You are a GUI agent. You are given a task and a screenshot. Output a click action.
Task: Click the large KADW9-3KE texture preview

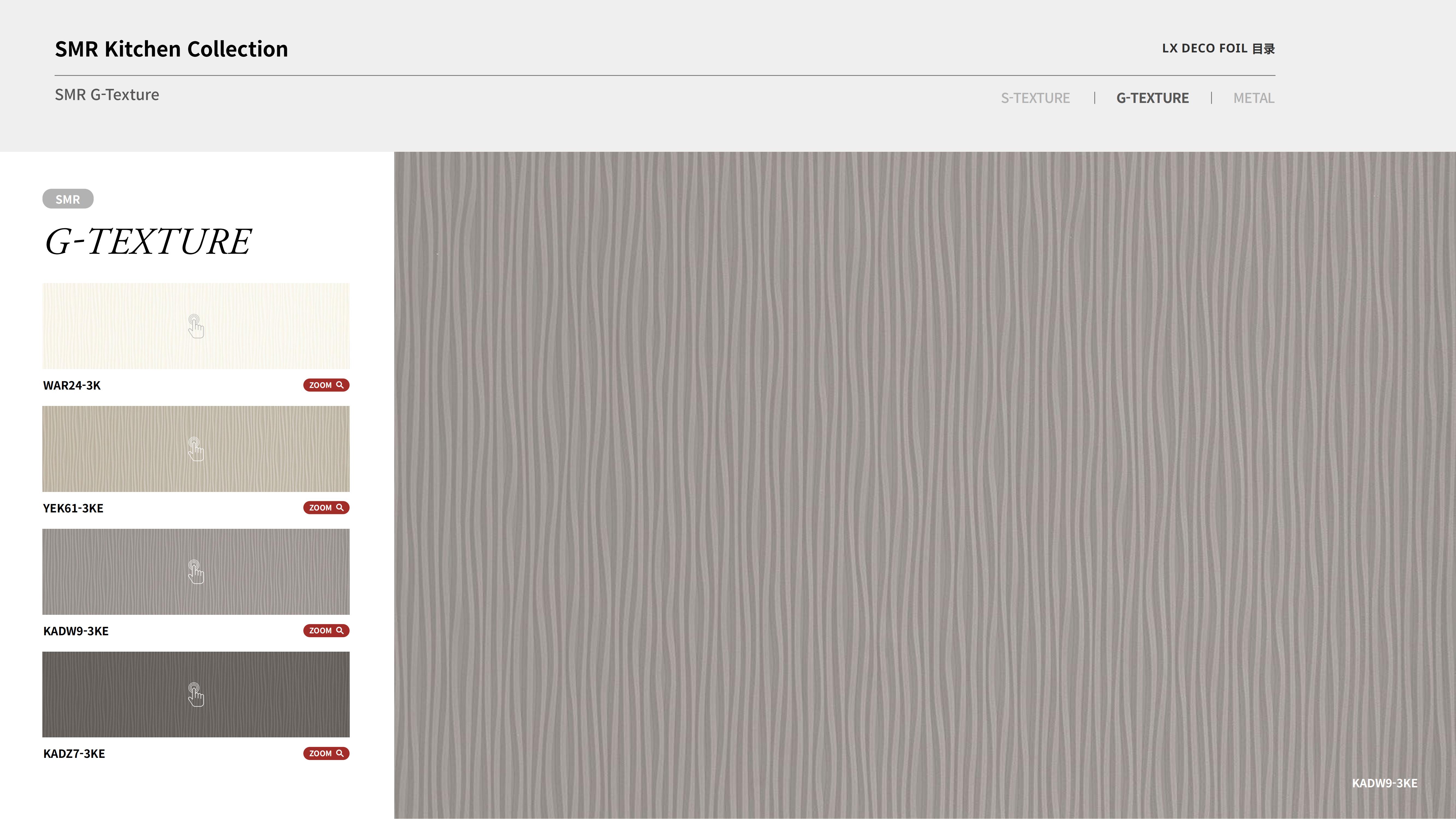click(x=925, y=485)
